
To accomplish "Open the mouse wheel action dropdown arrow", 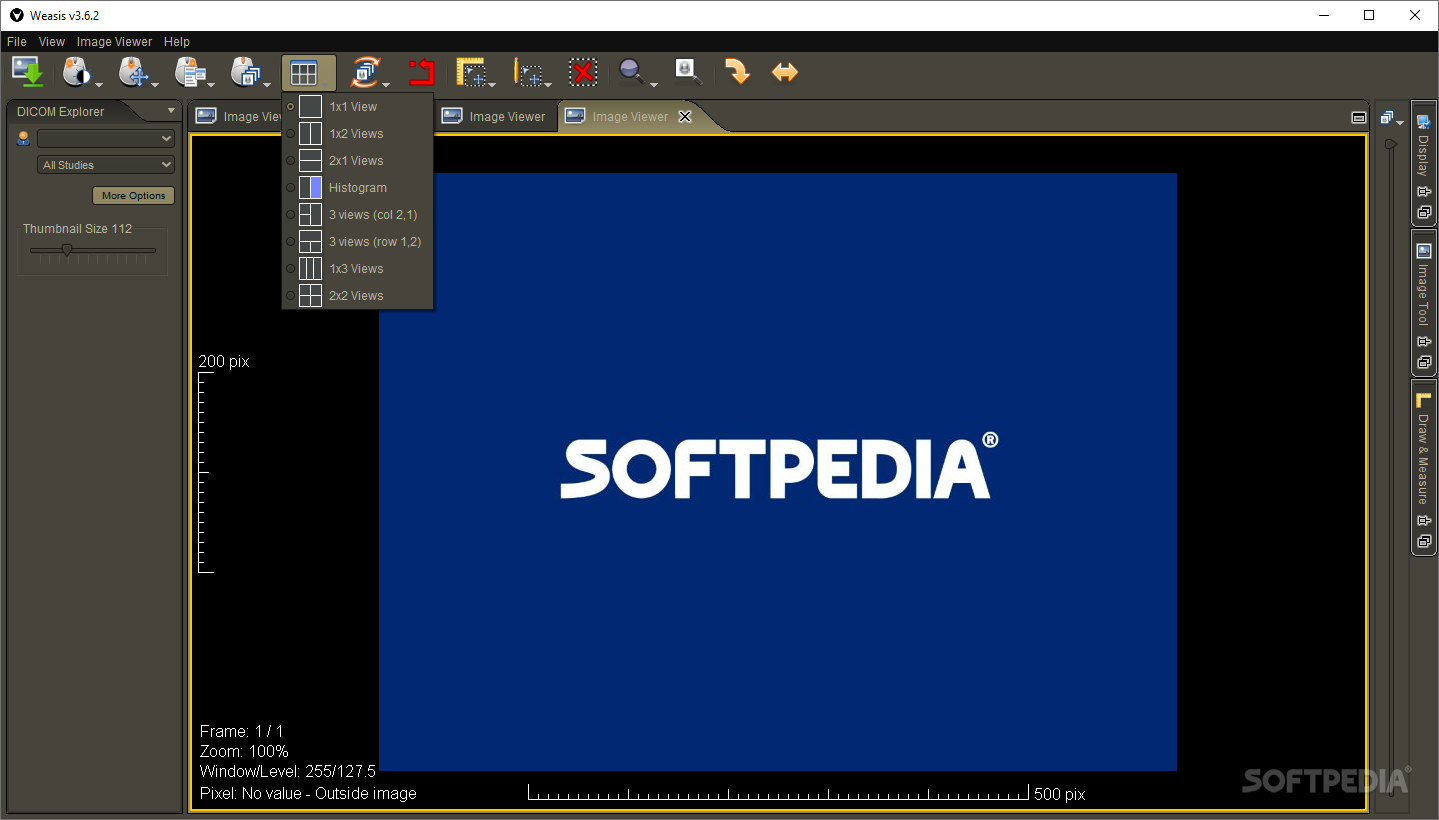I will [x=267, y=85].
